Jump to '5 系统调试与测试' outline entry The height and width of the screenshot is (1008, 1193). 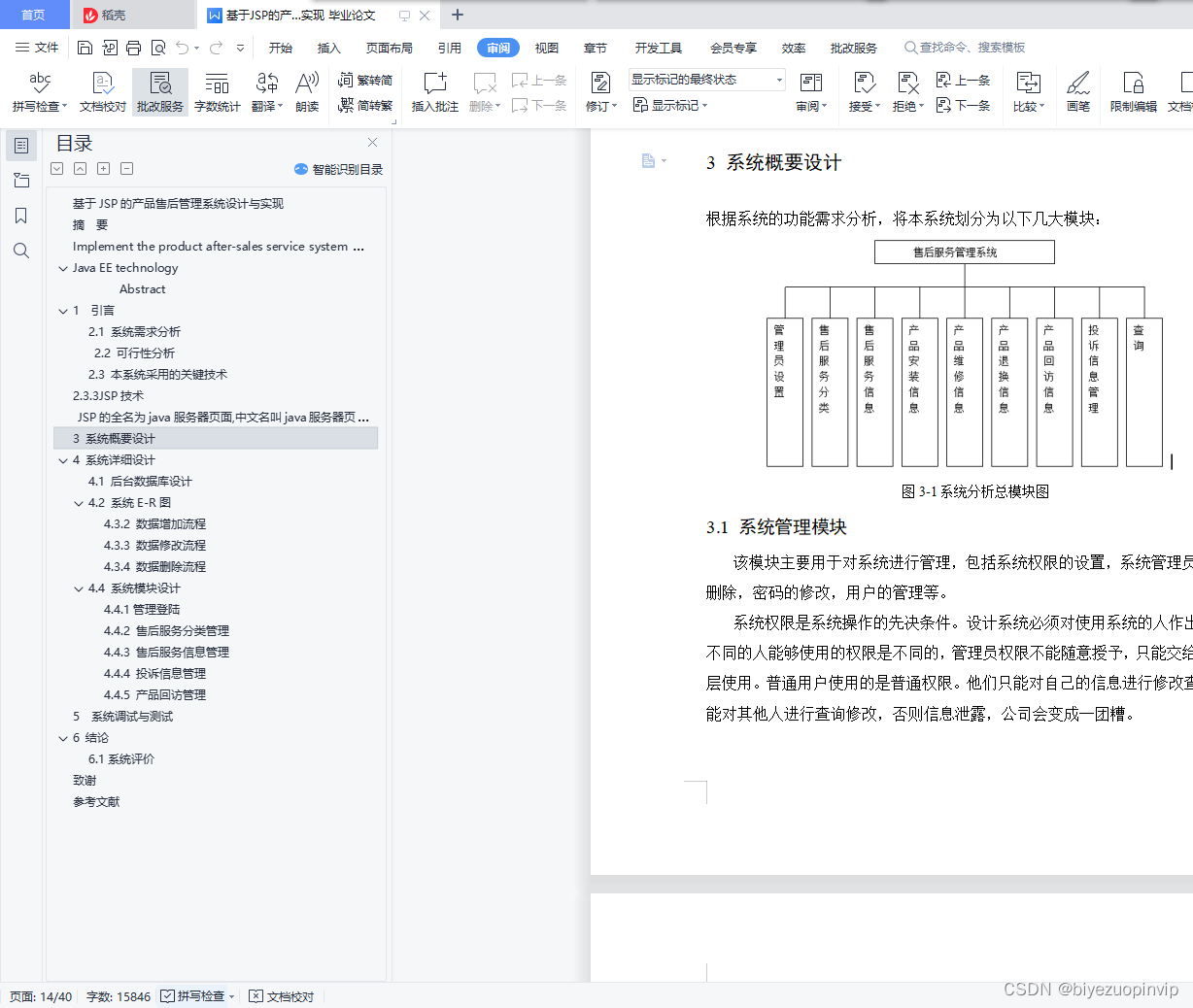pos(122,717)
